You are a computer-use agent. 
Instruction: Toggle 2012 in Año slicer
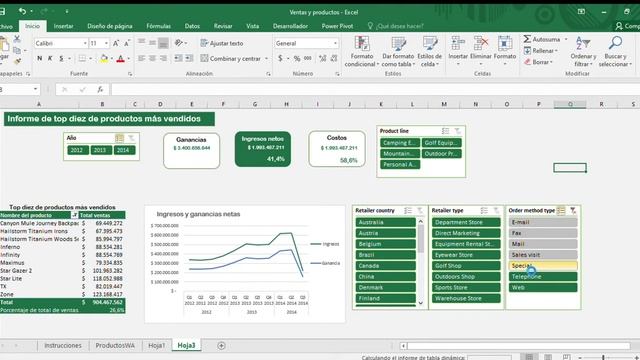coord(77,150)
